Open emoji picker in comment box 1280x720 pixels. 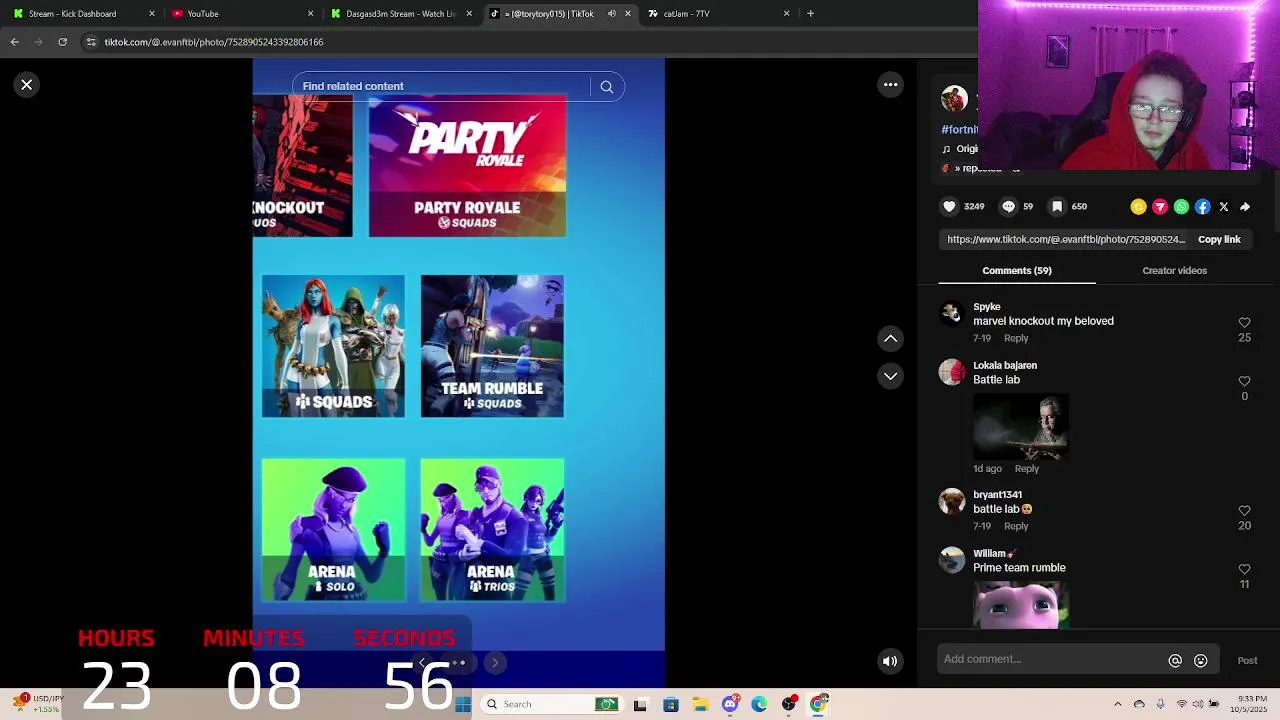1200,661
